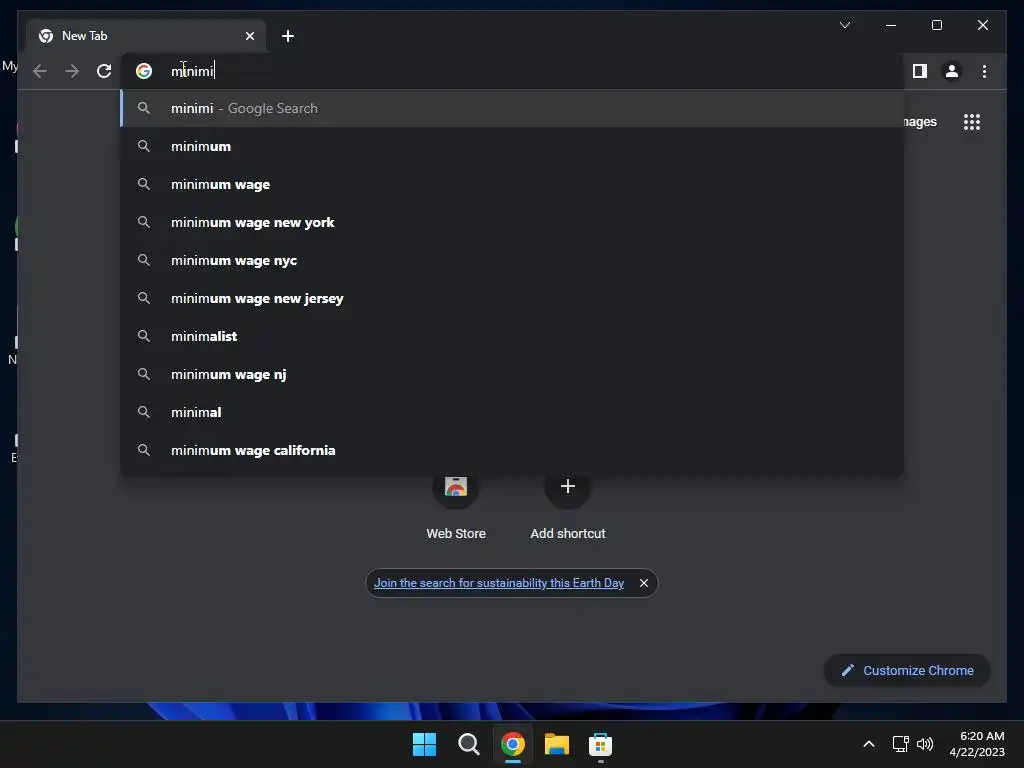
Task: Select the 'minimum wage new jersey' suggestion
Action: 513,298
